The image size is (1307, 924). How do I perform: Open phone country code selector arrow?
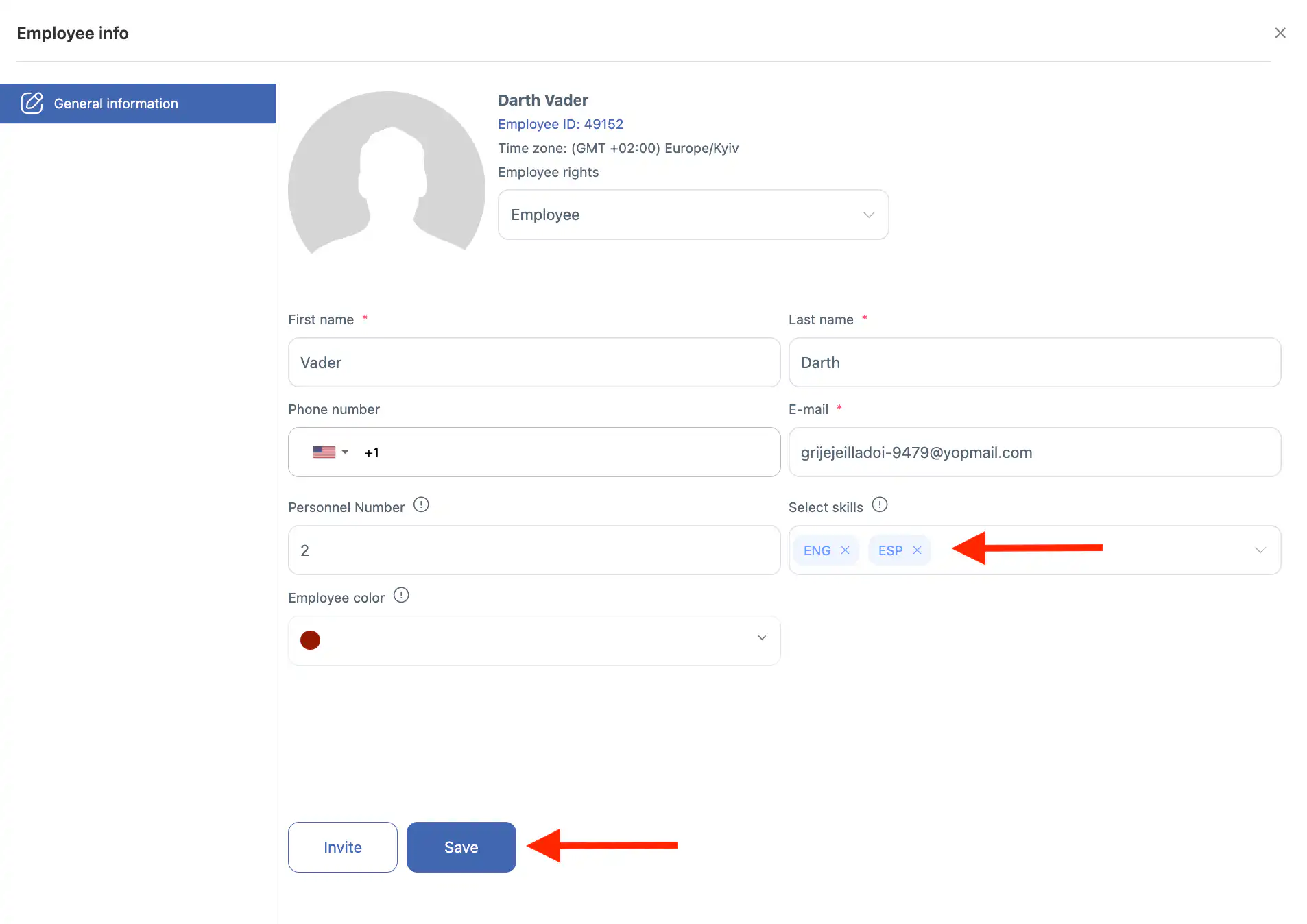[x=345, y=452]
